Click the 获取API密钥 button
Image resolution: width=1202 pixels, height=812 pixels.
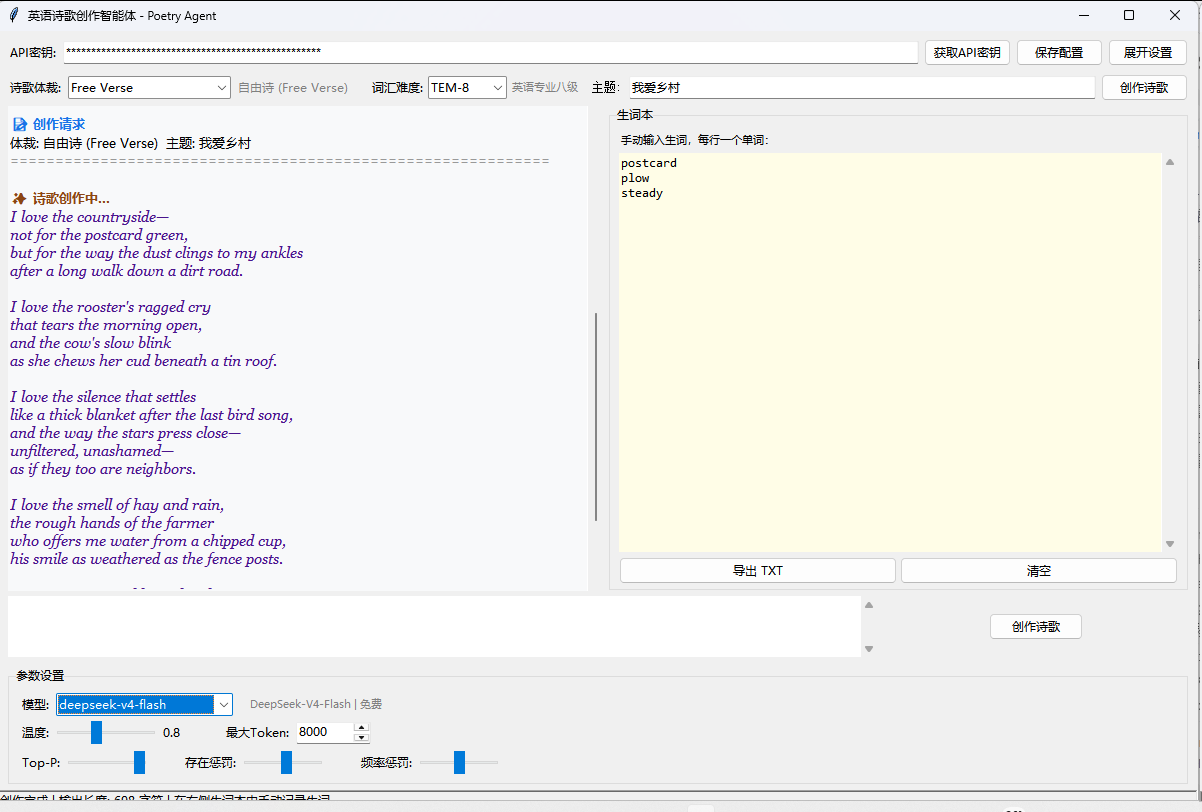pyautogui.click(x=967, y=53)
